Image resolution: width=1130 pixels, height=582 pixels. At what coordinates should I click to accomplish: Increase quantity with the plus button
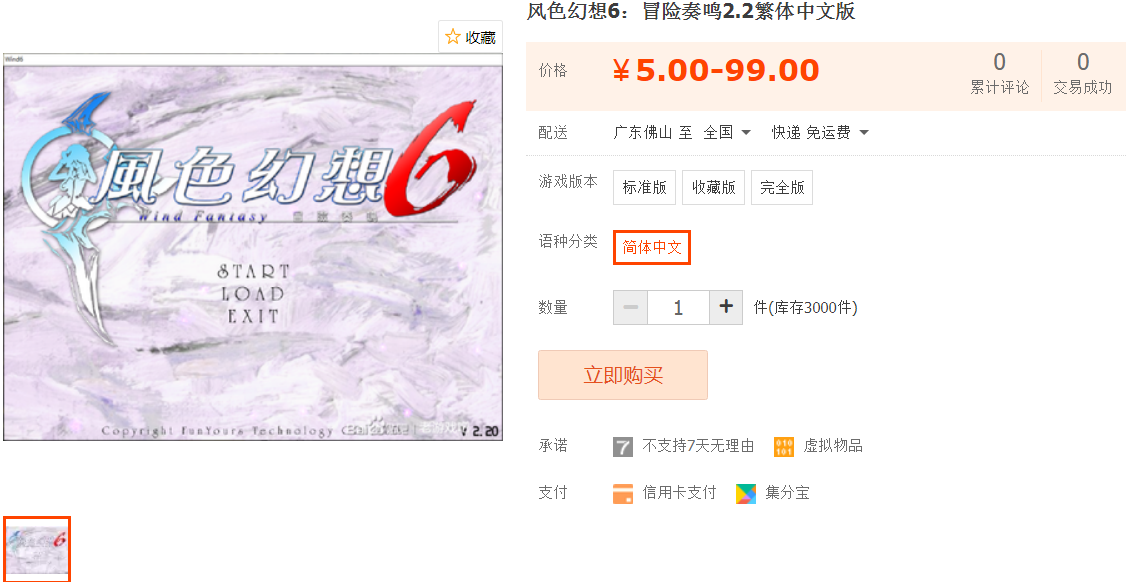(x=726, y=308)
